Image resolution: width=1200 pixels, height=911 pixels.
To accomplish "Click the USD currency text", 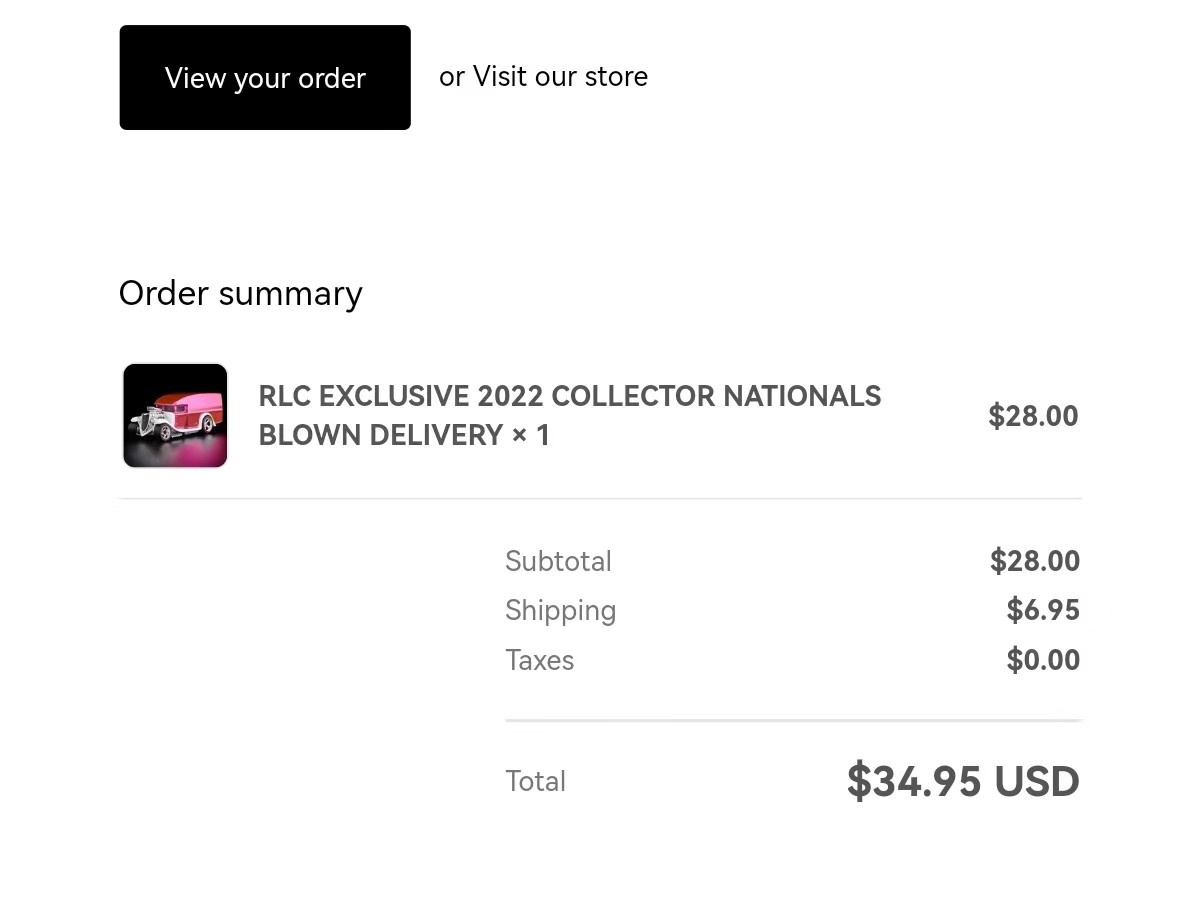I will pos(1037,781).
